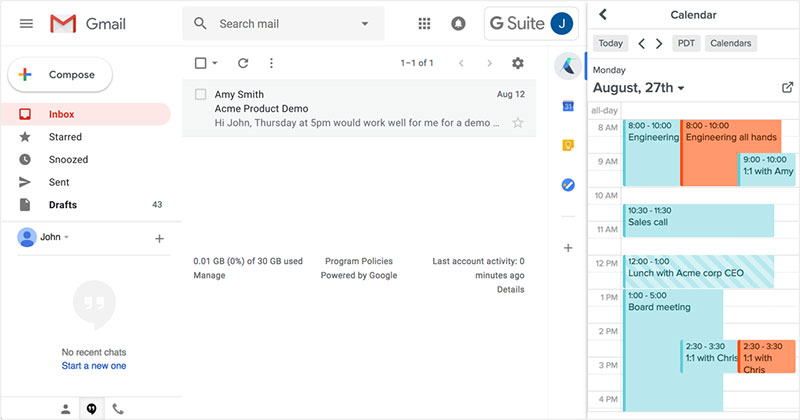Open the Google apps grid
This screenshot has width=800, height=420.
pyautogui.click(x=424, y=23)
